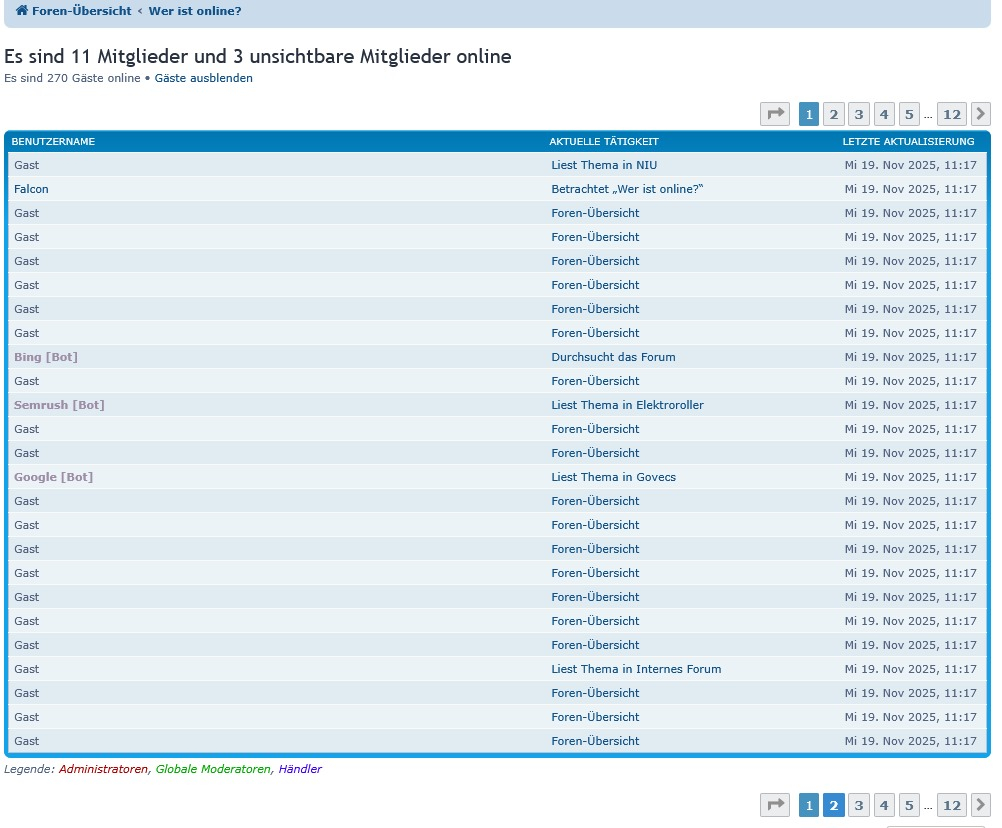
Task: Click green Globale Moderatoren legend link
Action: (x=213, y=769)
